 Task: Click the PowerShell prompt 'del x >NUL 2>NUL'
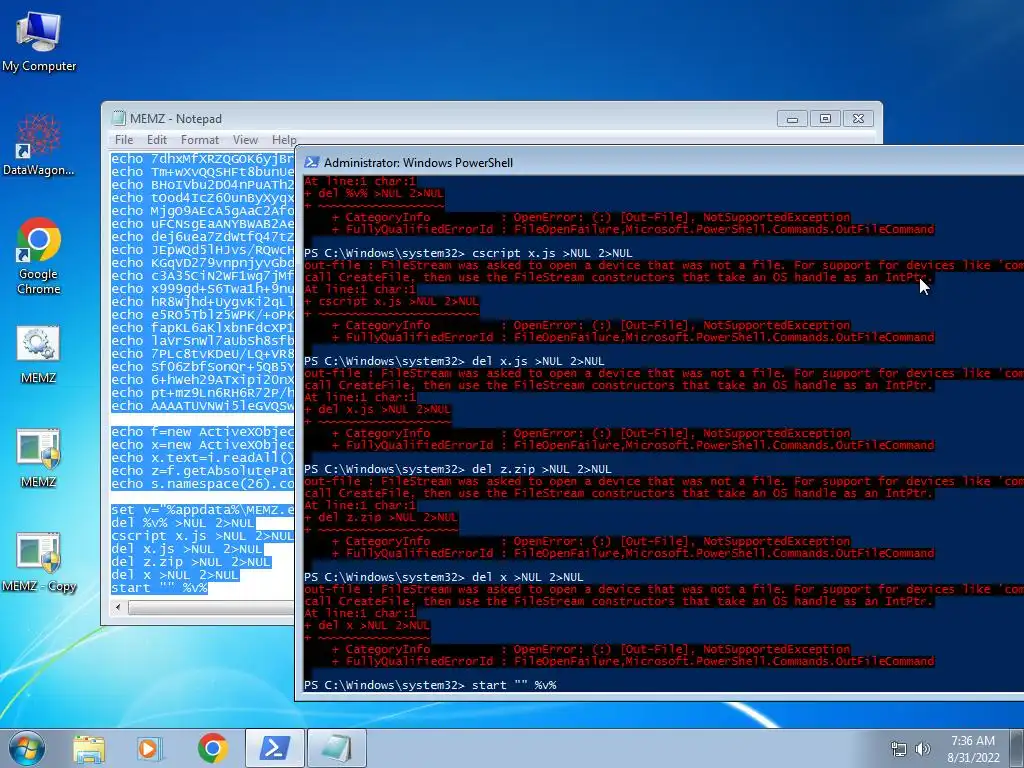[443, 577]
